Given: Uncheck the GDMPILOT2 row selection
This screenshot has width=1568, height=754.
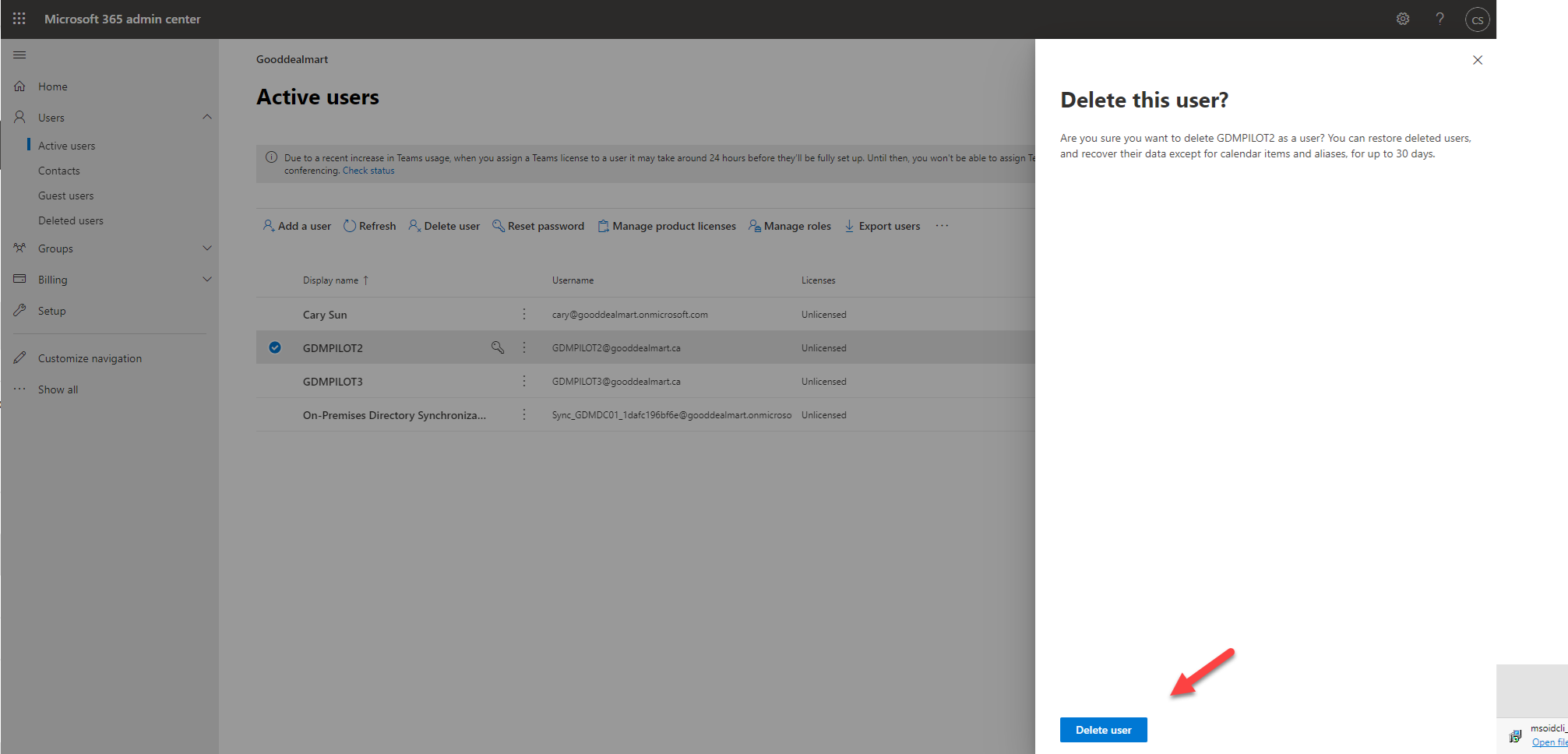Looking at the screenshot, I should (275, 347).
